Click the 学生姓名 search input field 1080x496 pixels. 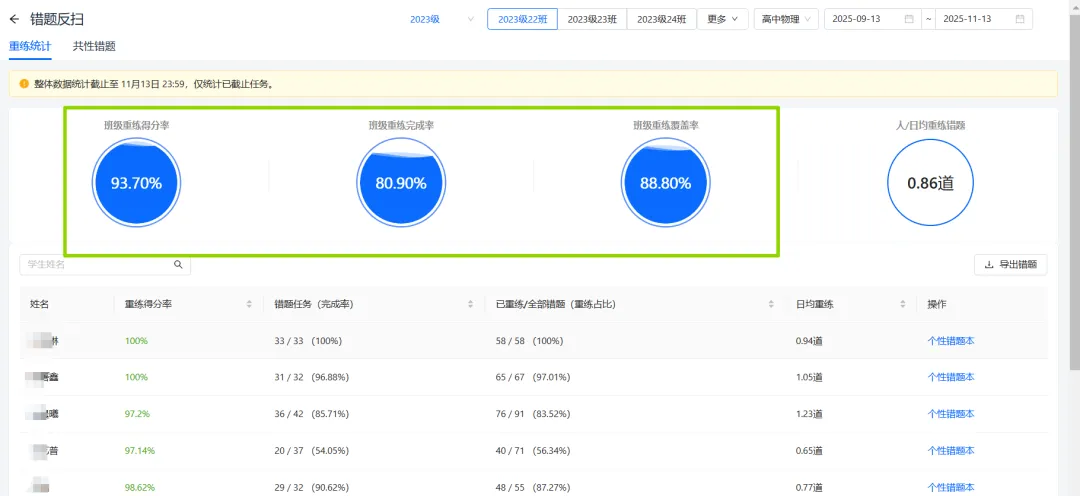(x=105, y=264)
